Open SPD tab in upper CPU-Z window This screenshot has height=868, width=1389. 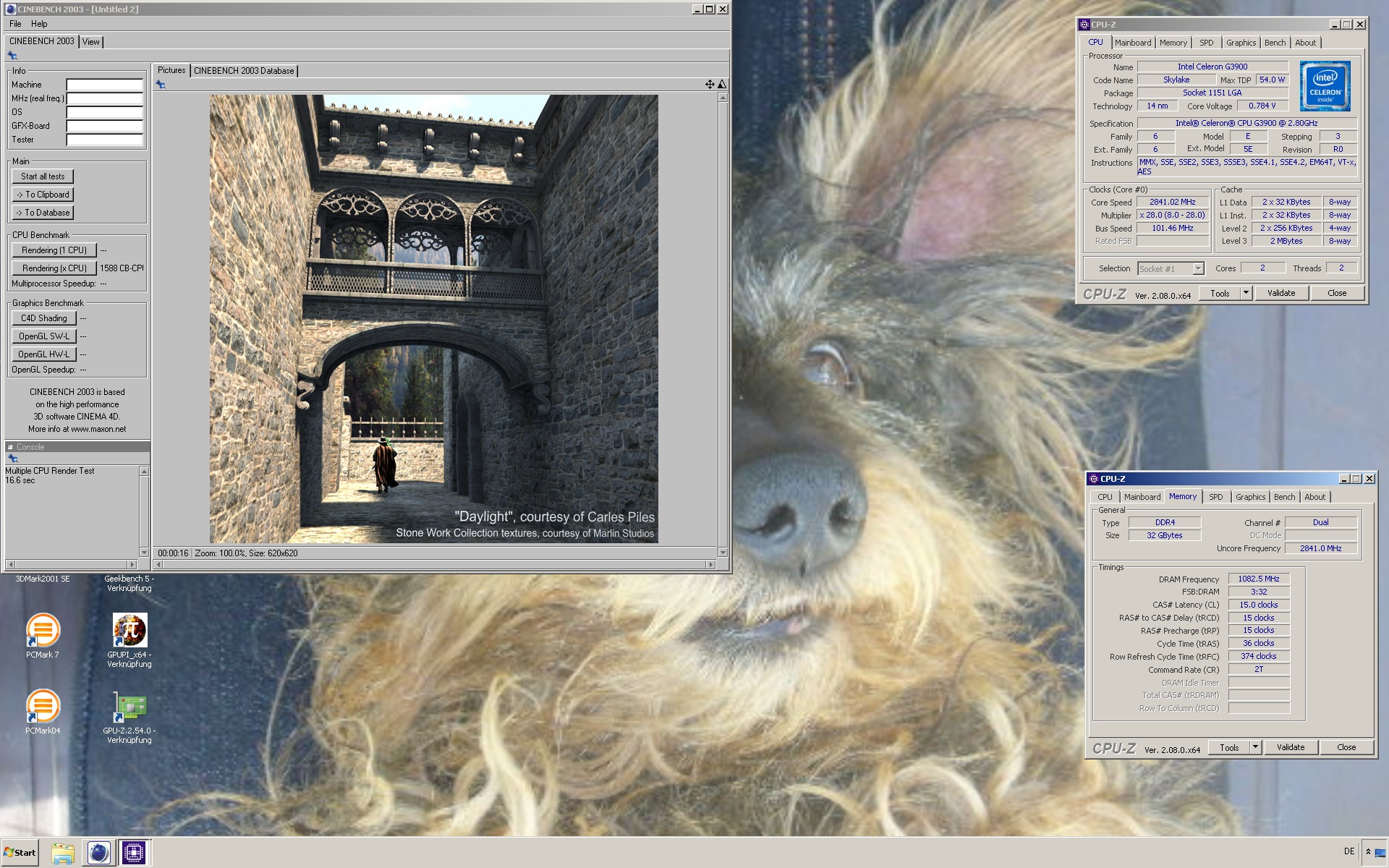tap(1206, 43)
